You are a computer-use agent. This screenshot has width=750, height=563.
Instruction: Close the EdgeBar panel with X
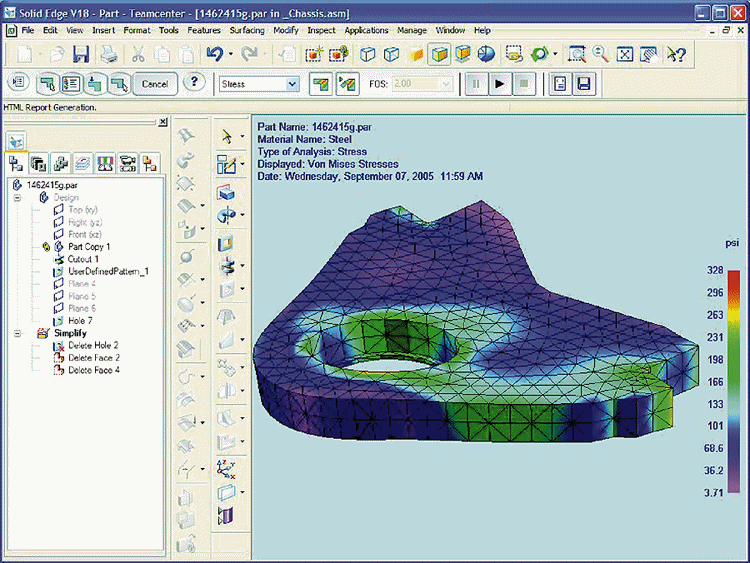pos(163,122)
